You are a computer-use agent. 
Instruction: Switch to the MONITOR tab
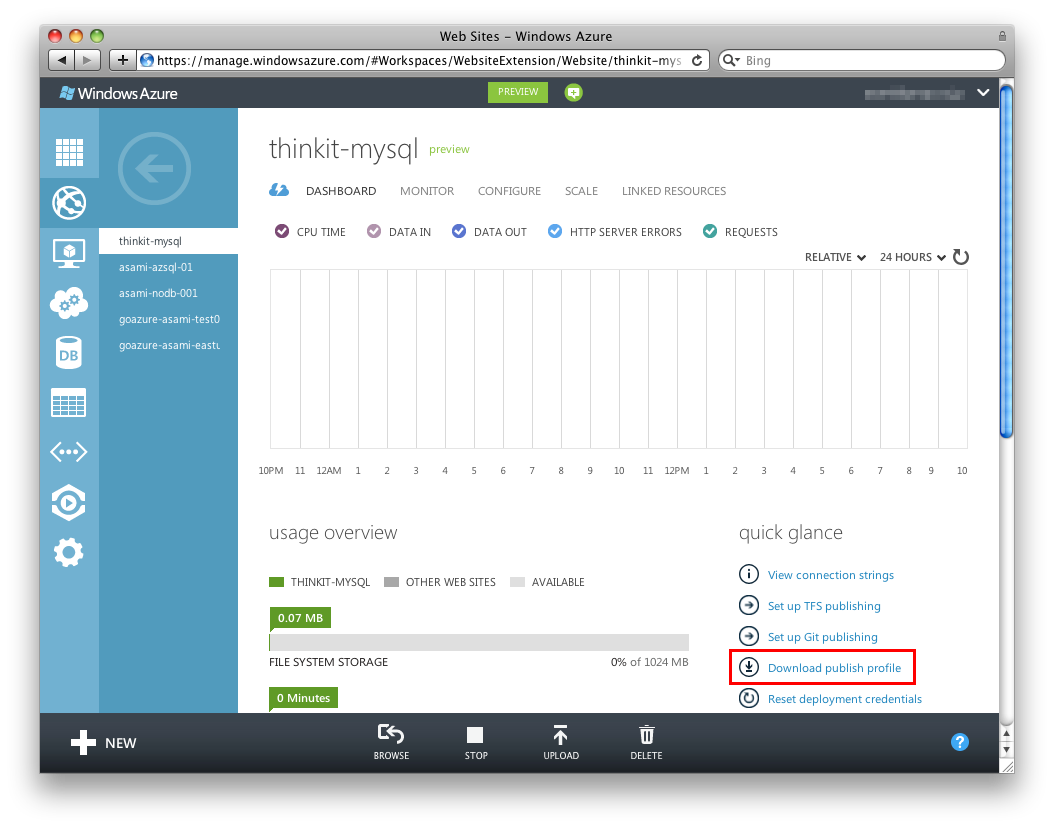pos(427,191)
